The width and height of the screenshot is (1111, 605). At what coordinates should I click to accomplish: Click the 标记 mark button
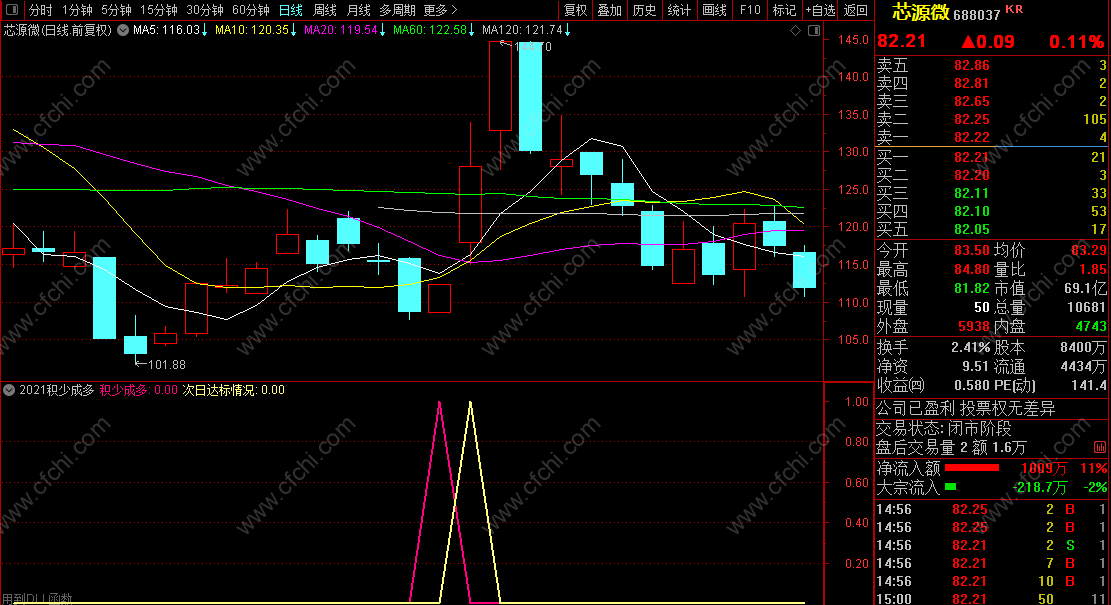point(784,10)
